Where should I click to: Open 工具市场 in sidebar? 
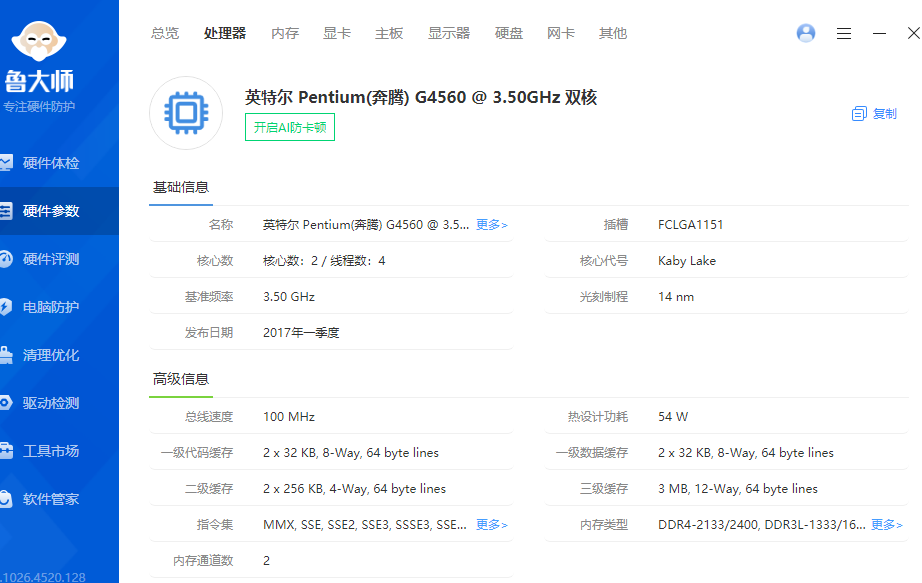(x=50, y=451)
